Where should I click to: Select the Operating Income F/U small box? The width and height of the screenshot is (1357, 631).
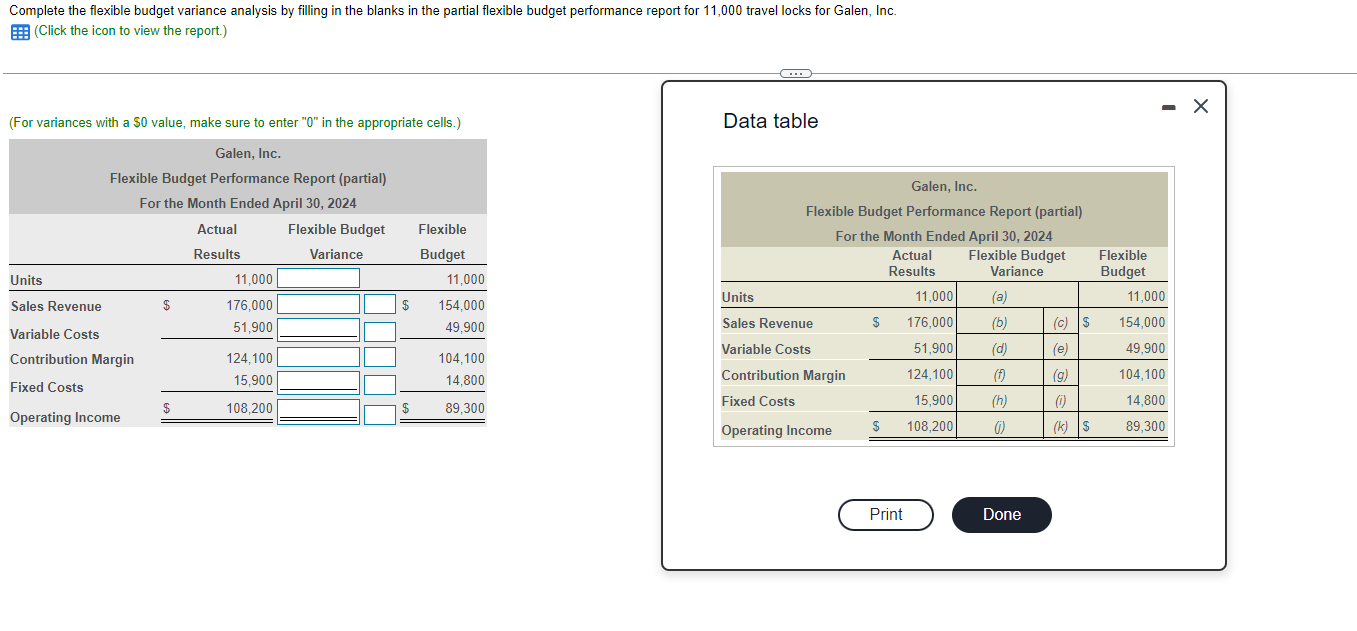(379, 414)
